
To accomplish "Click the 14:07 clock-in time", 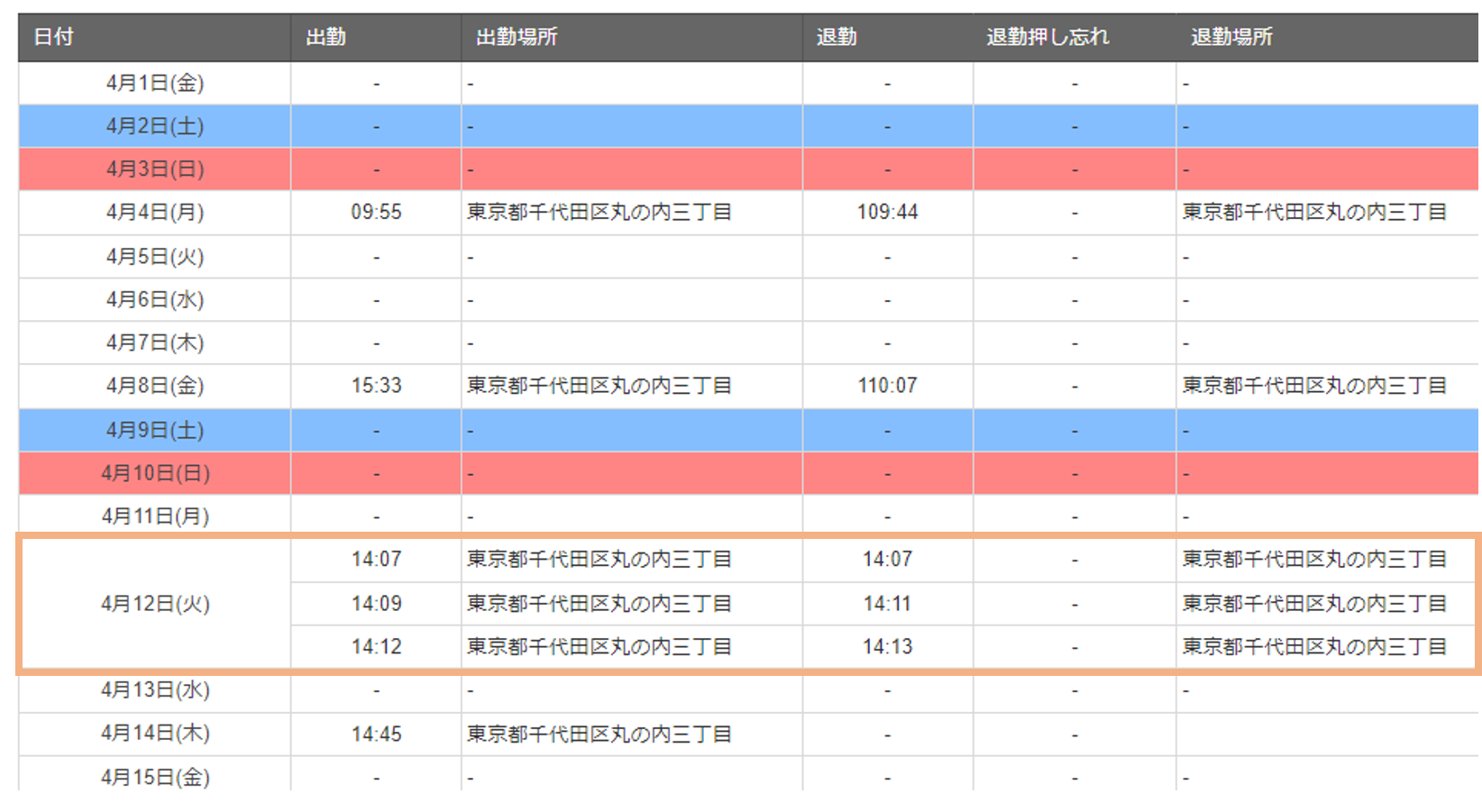I will [376, 560].
